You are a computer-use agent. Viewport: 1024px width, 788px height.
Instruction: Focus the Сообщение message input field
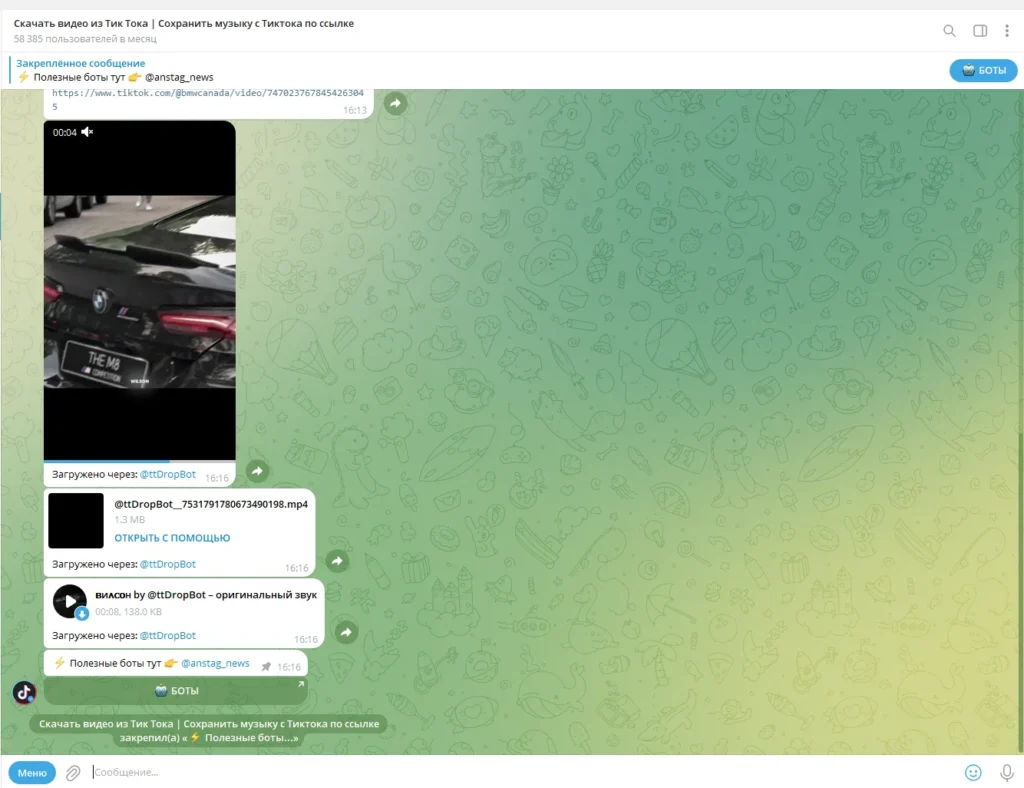point(522,772)
